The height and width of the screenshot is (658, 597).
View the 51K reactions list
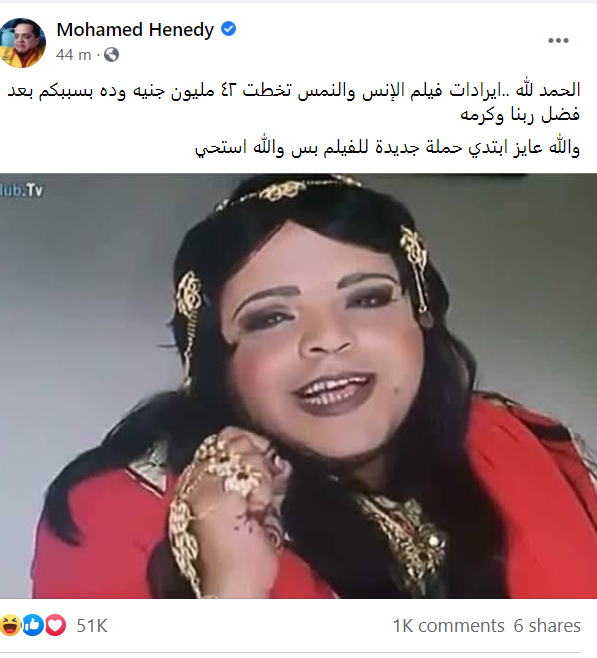92,625
